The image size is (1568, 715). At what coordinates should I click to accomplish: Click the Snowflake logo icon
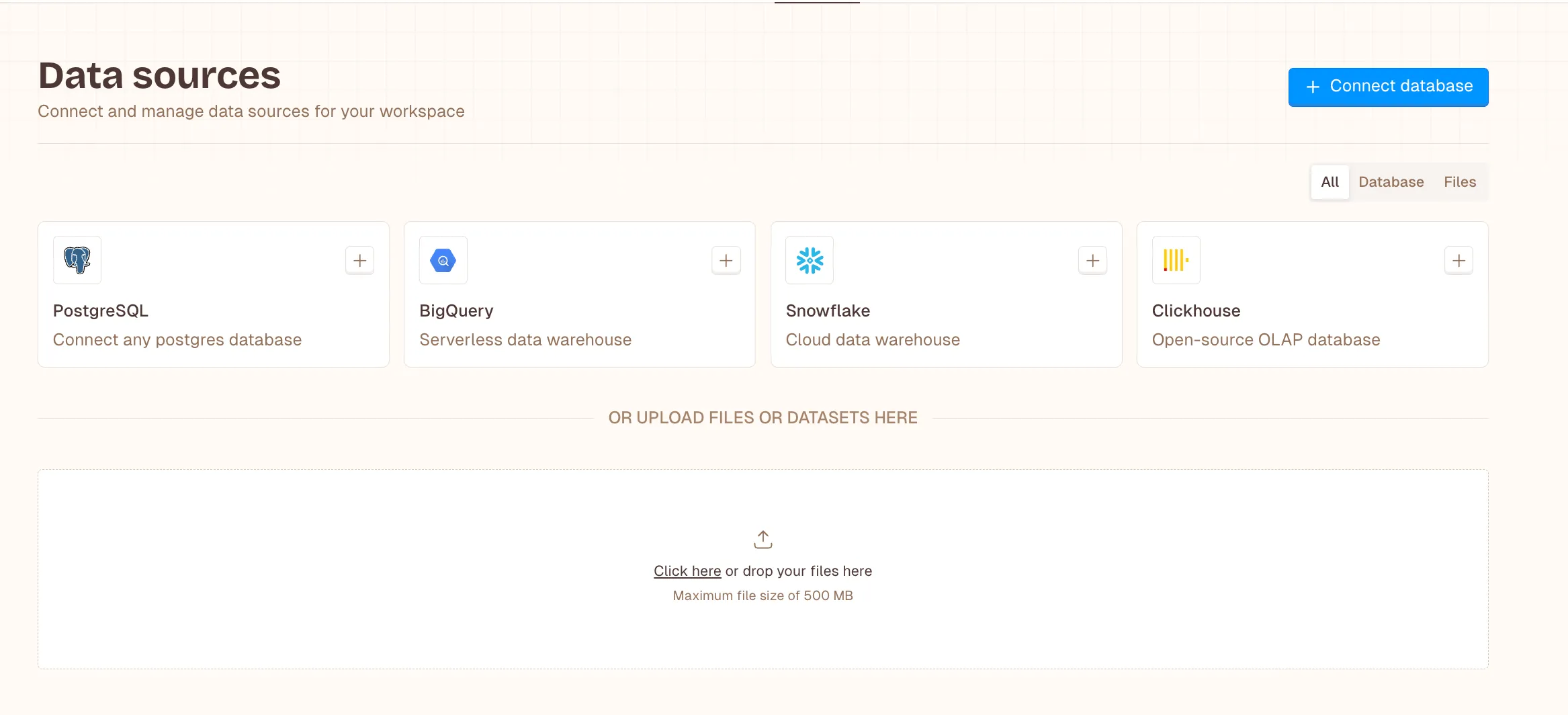coord(810,260)
